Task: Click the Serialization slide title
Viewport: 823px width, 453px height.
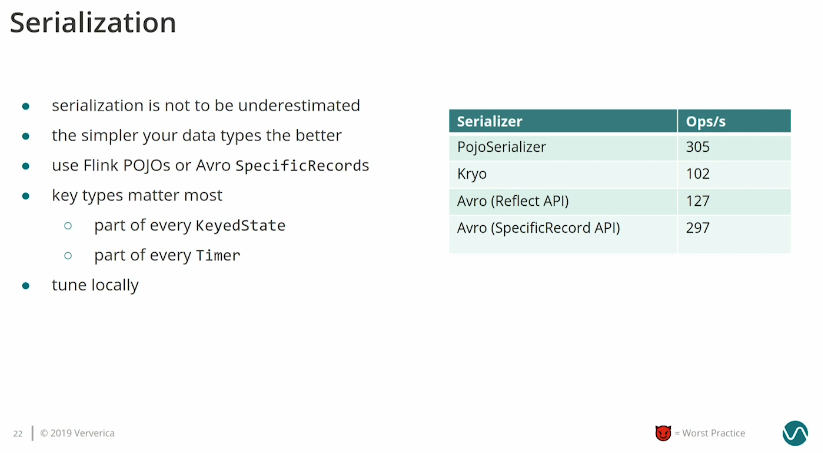Action: (x=93, y=23)
